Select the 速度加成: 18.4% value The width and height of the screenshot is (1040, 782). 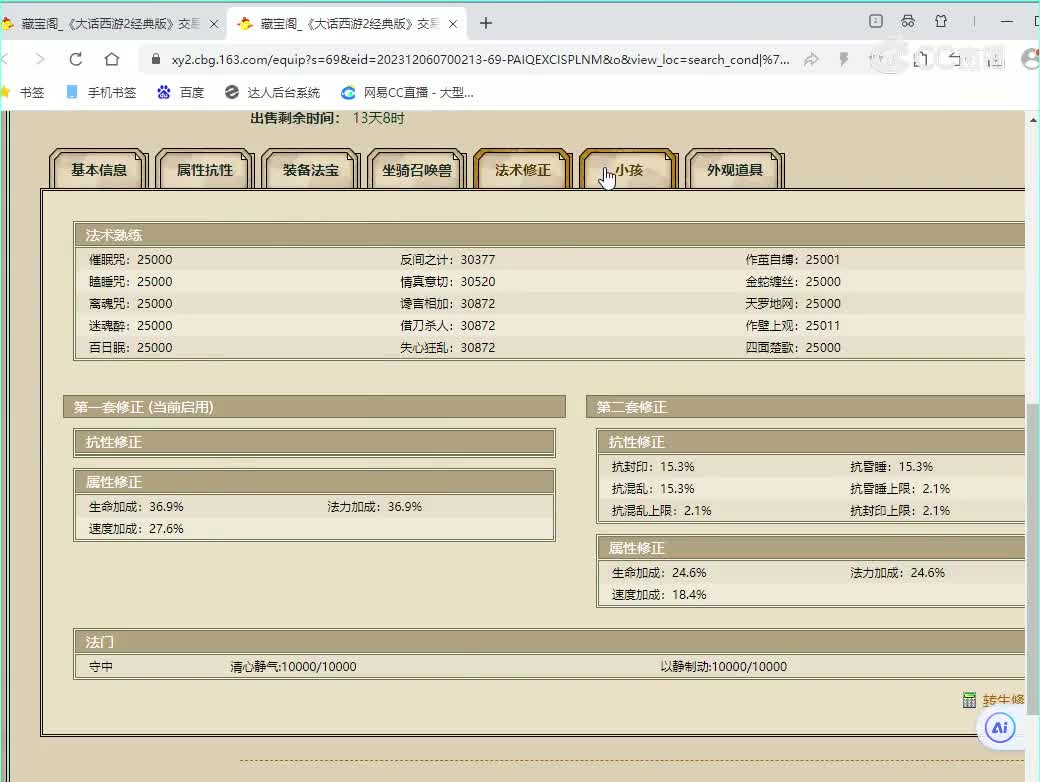(x=659, y=594)
